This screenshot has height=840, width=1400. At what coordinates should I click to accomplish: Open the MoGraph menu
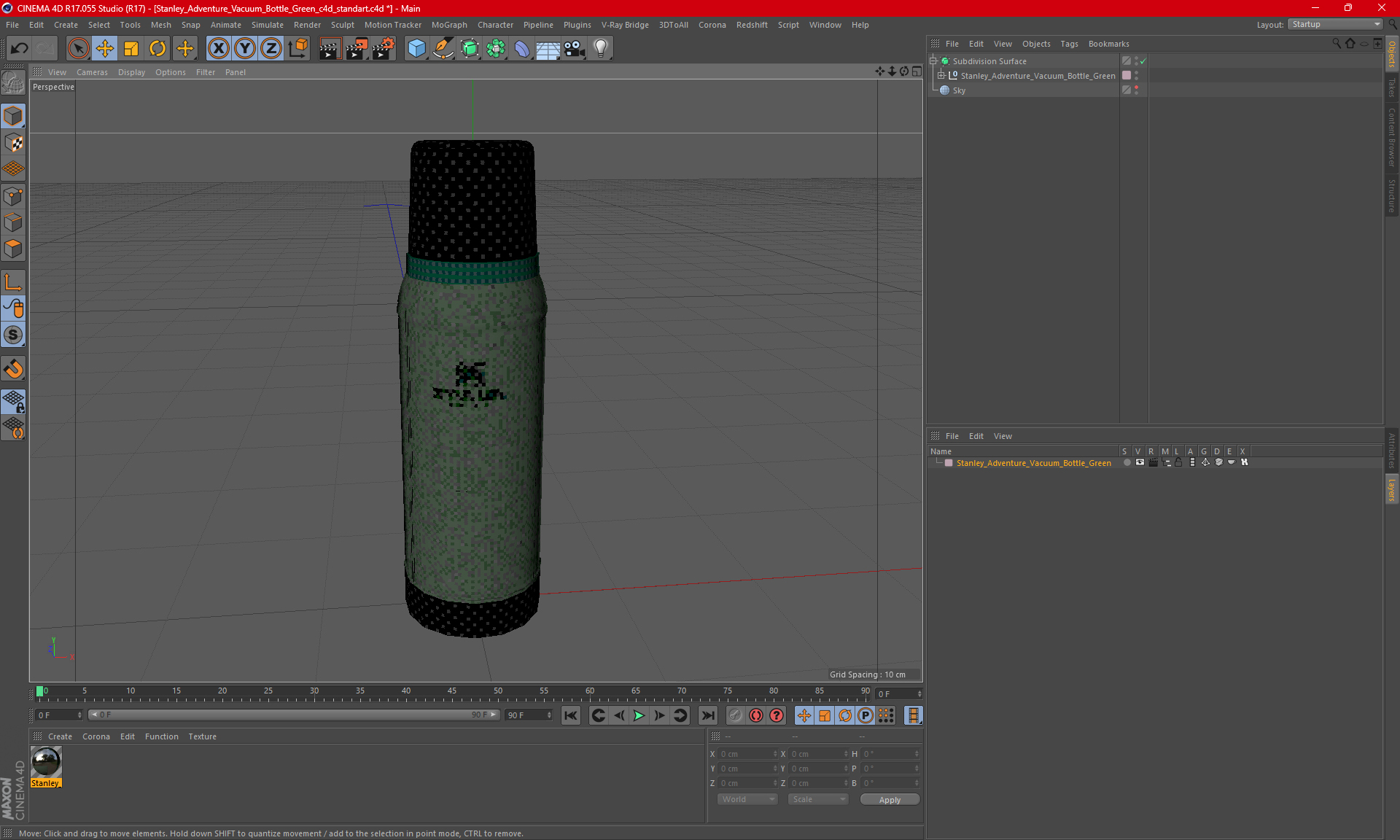[449, 25]
